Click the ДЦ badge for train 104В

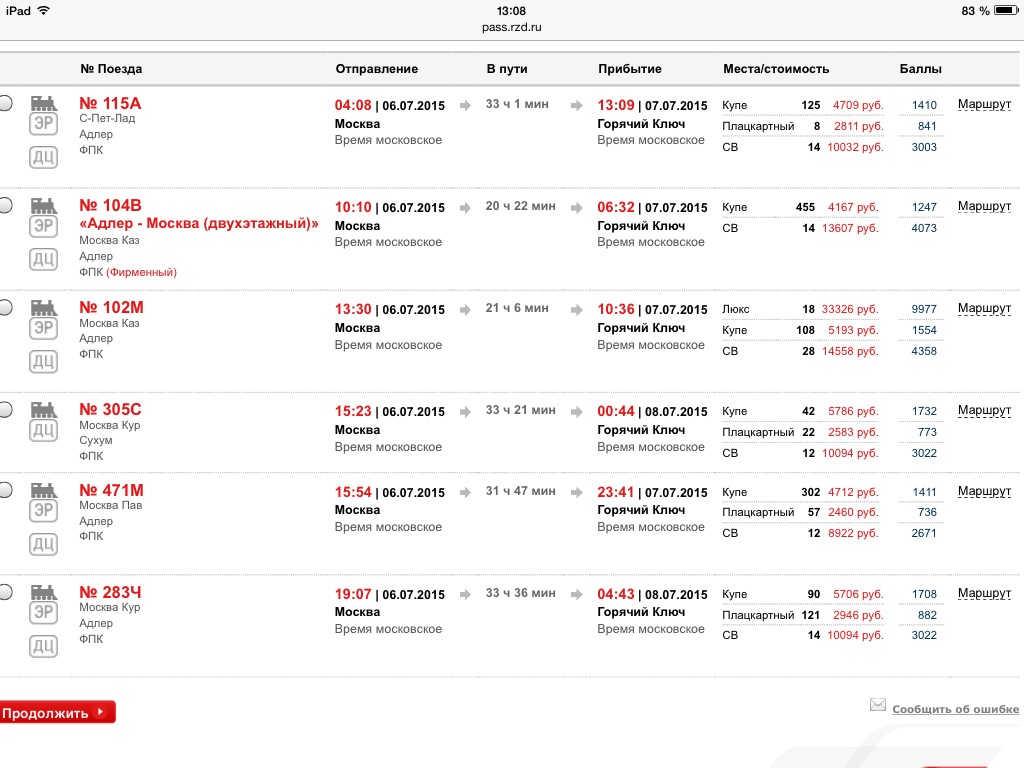pyautogui.click(x=43, y=260)
